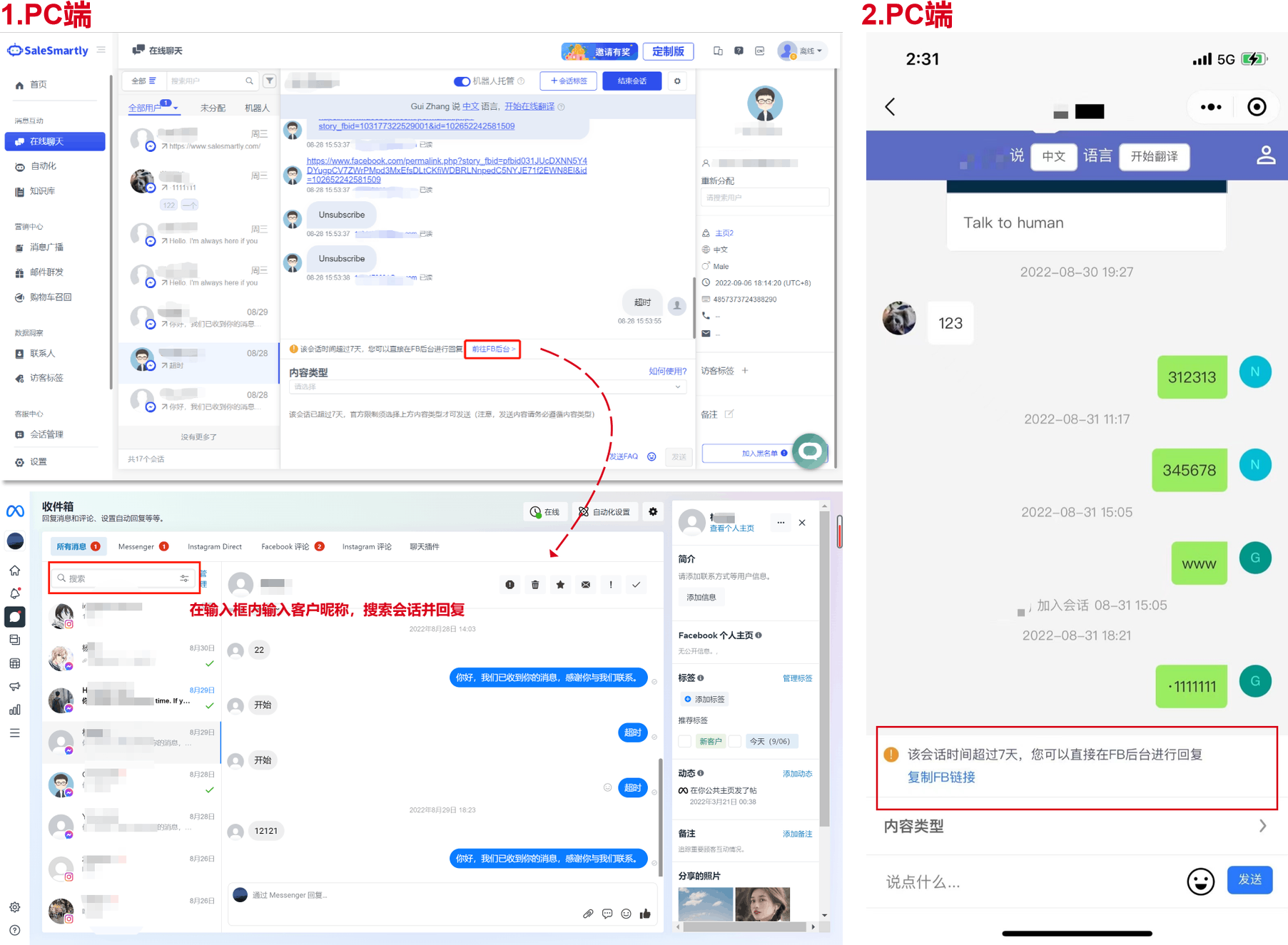Tap the back arrow in the mobile chat

pos(890,107)
